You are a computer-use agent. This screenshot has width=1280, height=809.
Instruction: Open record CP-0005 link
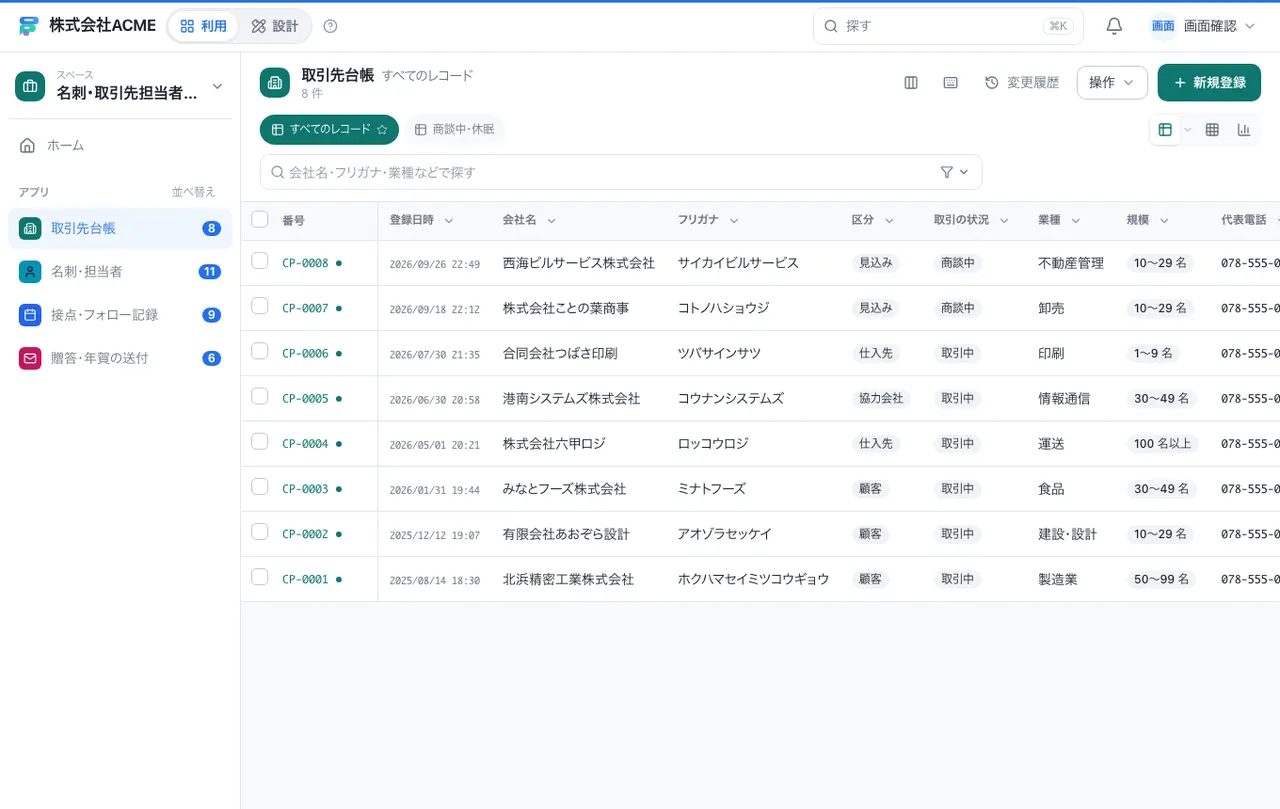pos(305,398)
